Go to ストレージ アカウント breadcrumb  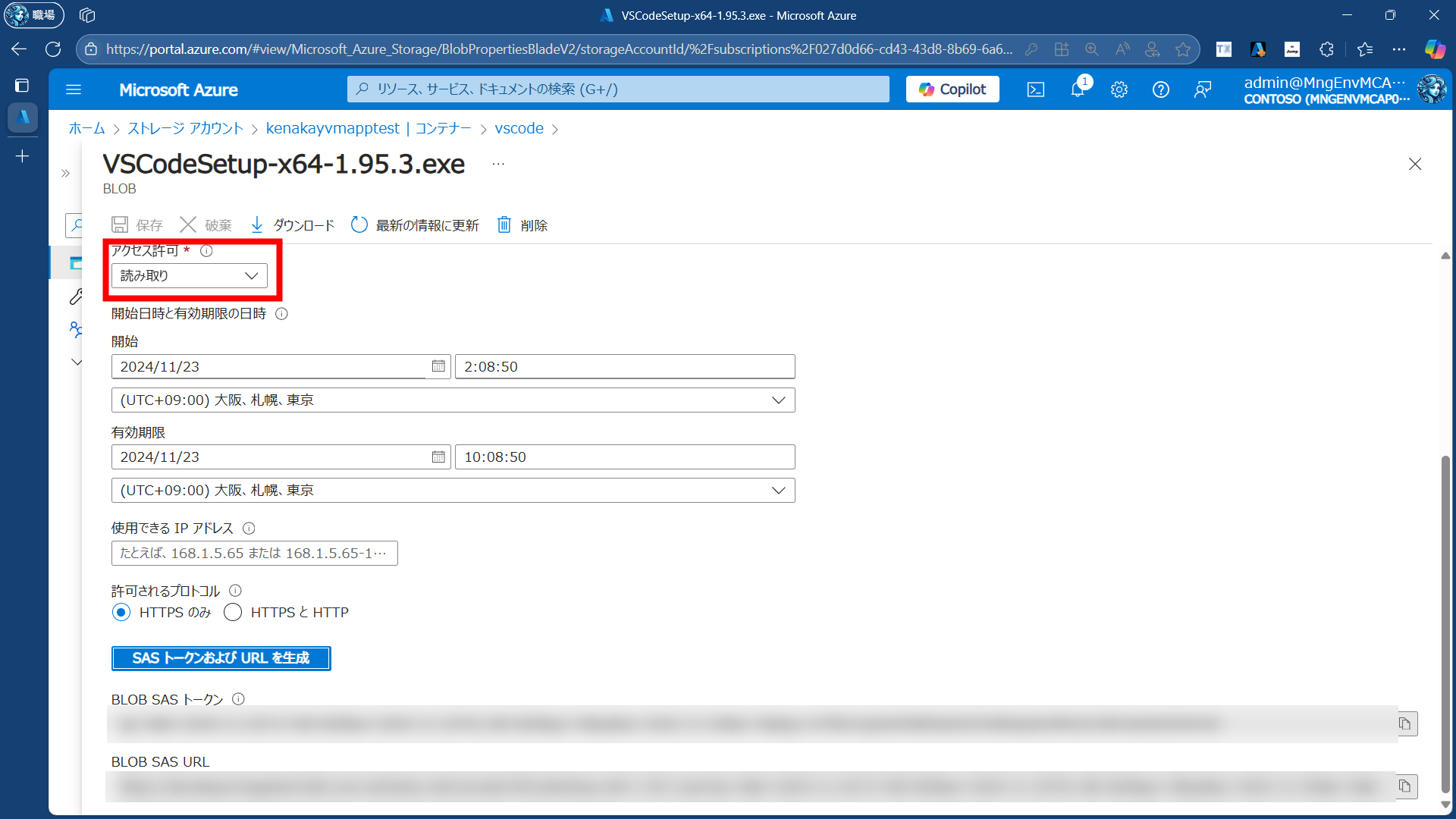click(x=185, y=128)
